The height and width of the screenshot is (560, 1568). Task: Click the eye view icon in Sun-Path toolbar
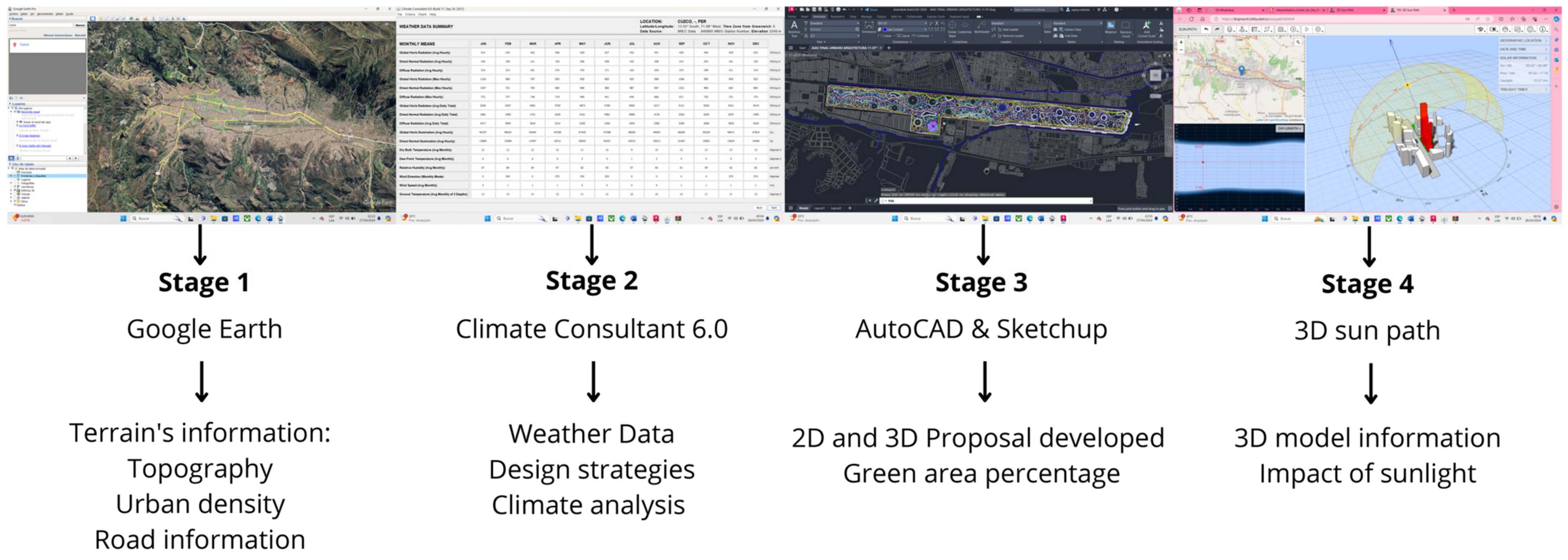pyautogui.click(x=1481, y=29)
